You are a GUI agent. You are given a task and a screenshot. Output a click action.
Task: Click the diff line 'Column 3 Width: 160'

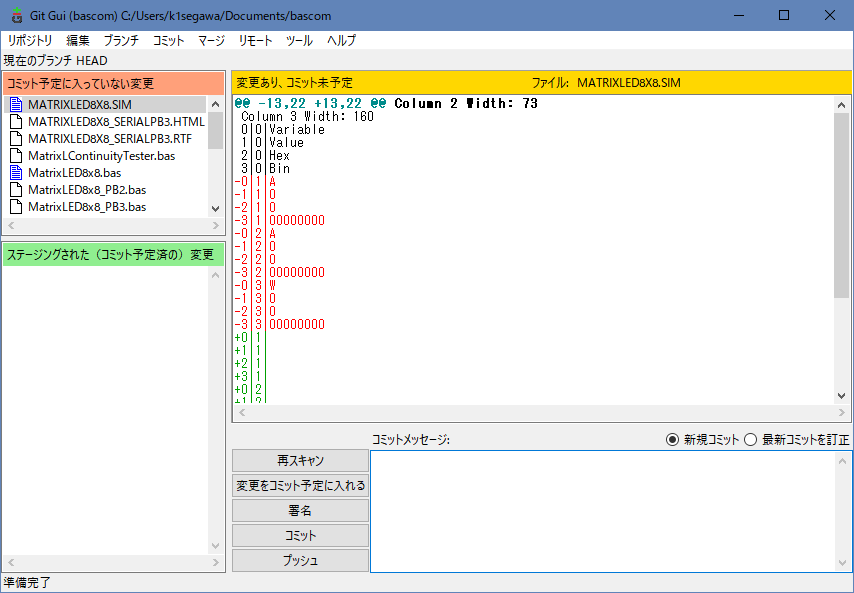click(307, 117)
